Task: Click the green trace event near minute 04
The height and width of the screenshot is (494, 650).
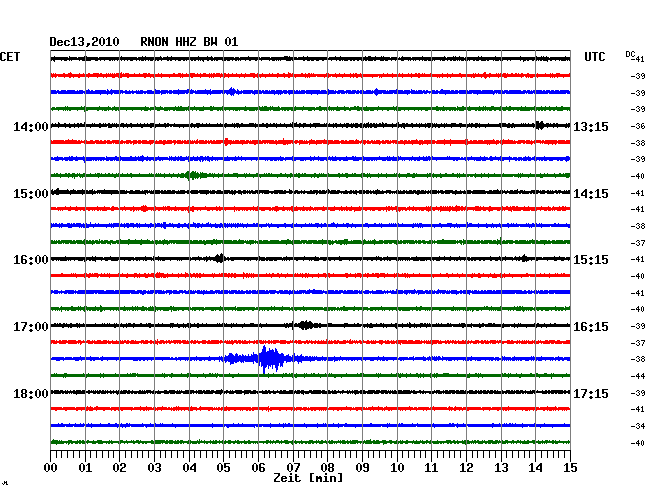Action: (x=194, y=175)
